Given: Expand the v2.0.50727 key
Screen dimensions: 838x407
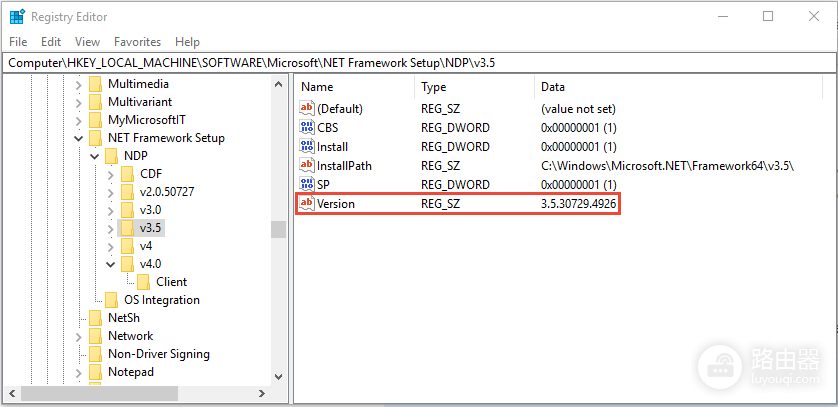Looking at the screenshot, I should tap(111, 192).
